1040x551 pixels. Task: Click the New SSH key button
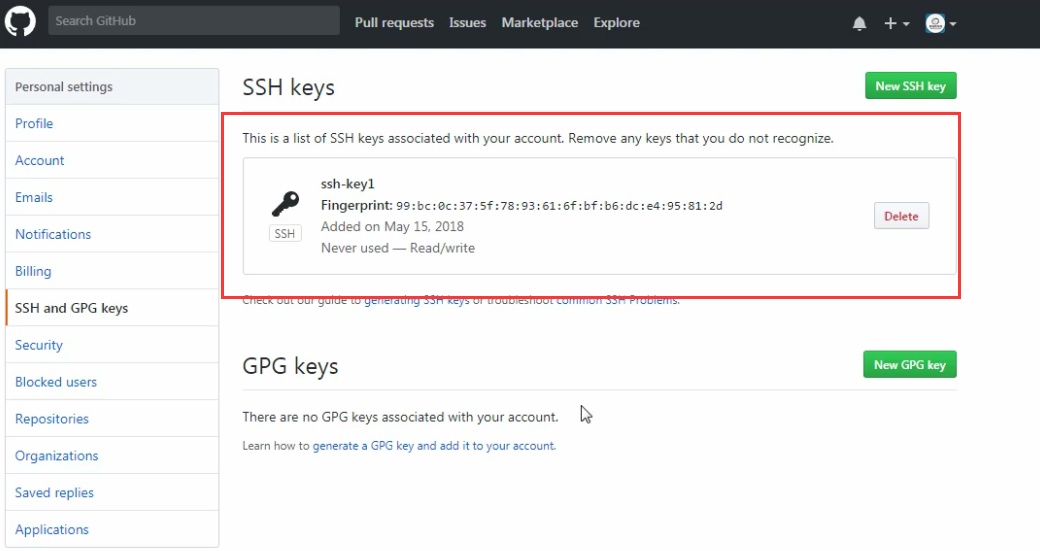tap(910, 86)
